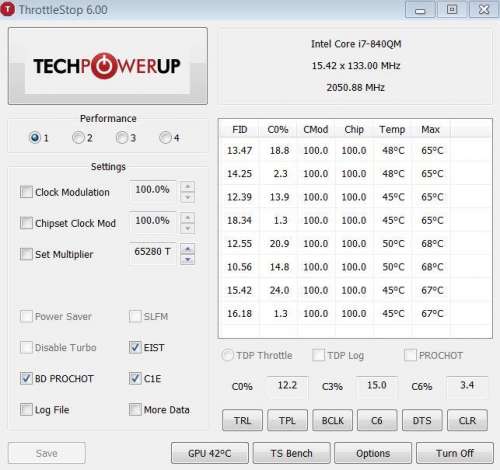
Task: Click the 2050.88 MHz frequency readout
Action: point(355,87)
